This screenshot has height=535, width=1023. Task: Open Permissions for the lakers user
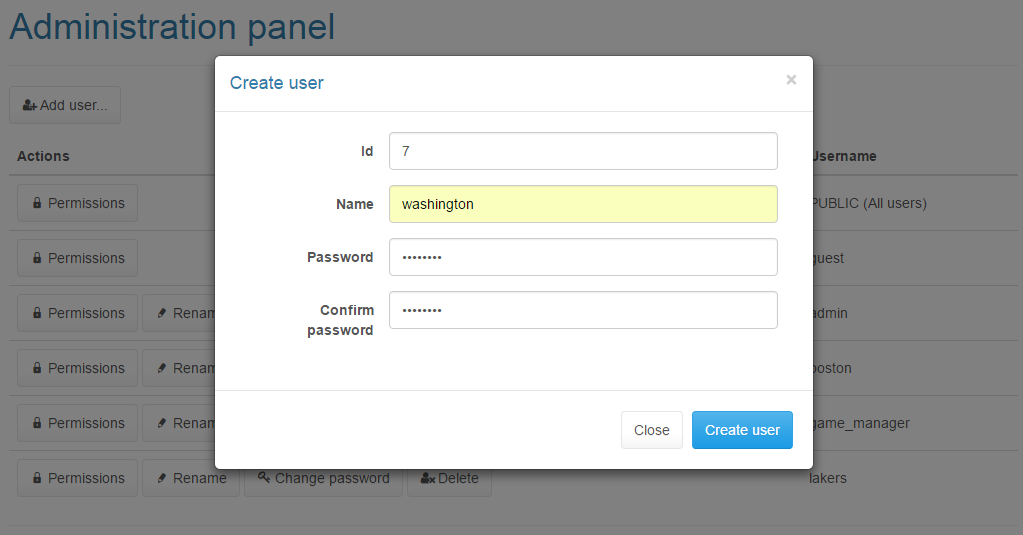point(77,478)
